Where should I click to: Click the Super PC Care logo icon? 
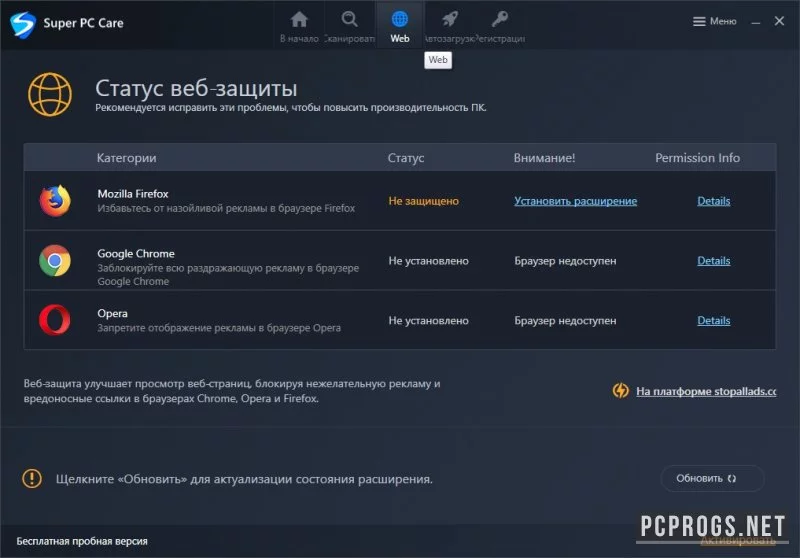23,24
